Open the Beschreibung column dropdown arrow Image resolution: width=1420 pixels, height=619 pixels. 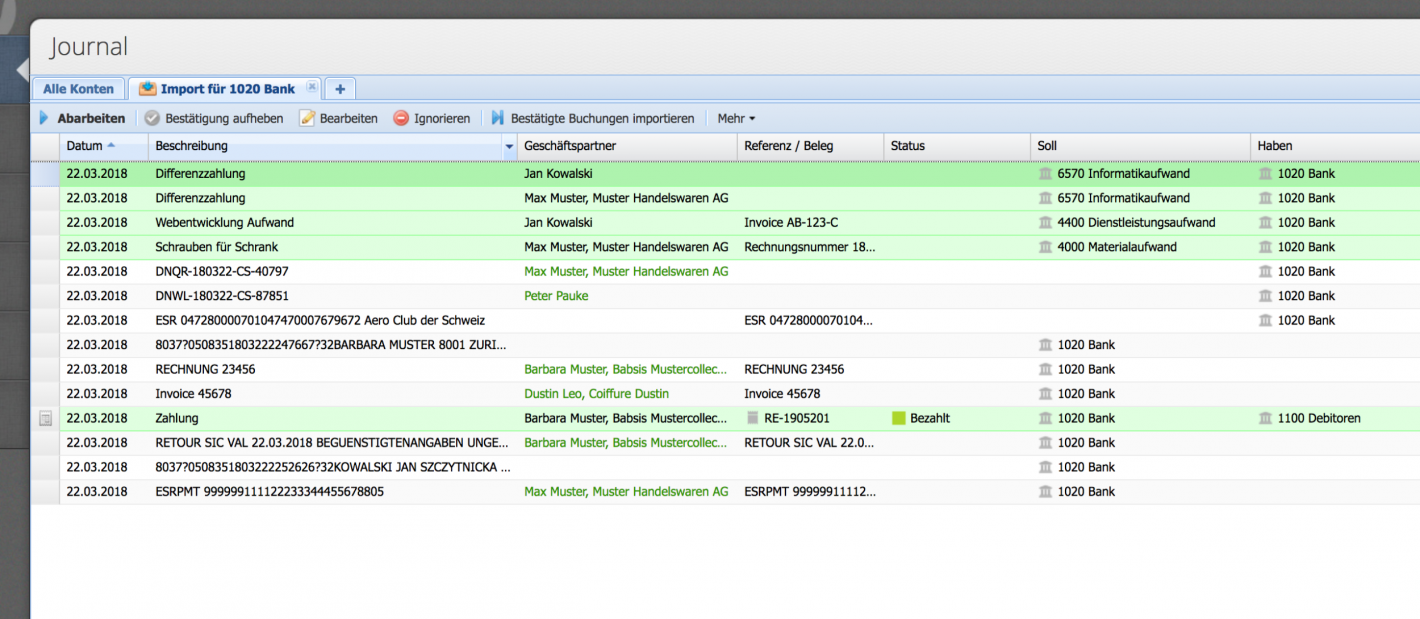click(x=509, y=146)
